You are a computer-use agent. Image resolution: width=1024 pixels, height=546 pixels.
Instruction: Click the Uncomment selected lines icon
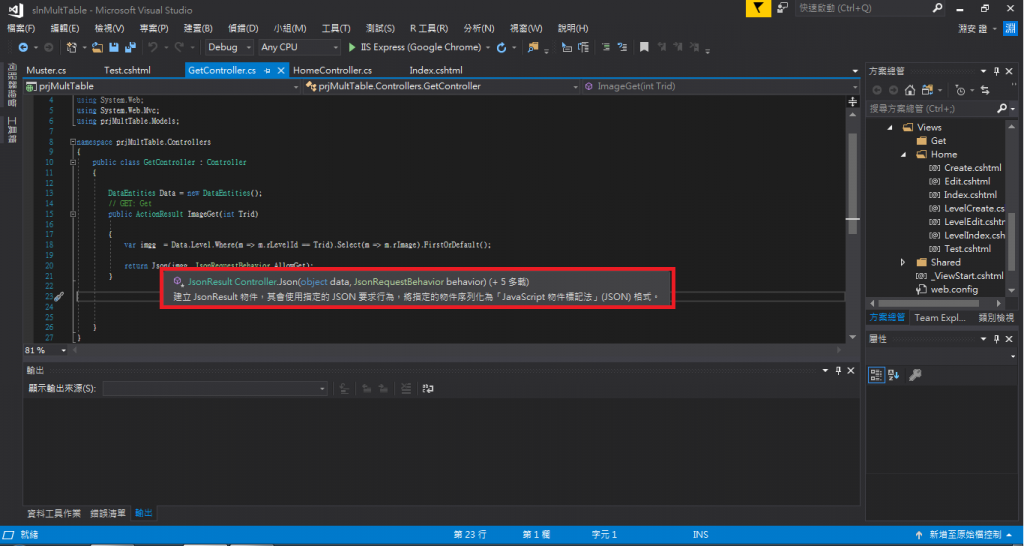tap(622, 47)
